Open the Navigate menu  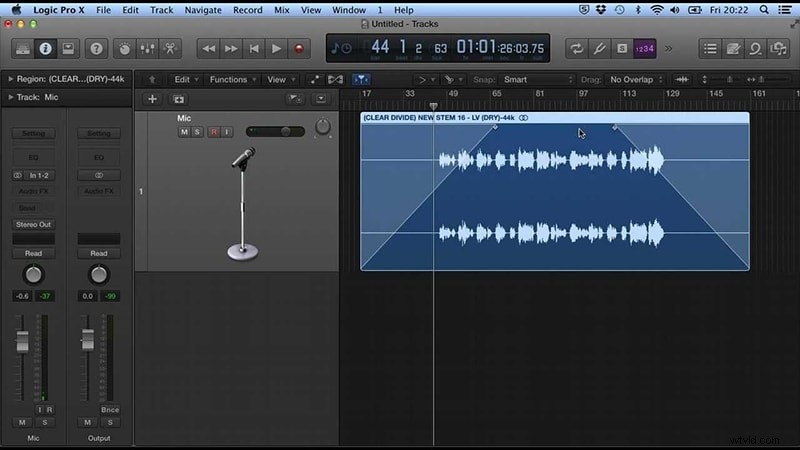203,10
